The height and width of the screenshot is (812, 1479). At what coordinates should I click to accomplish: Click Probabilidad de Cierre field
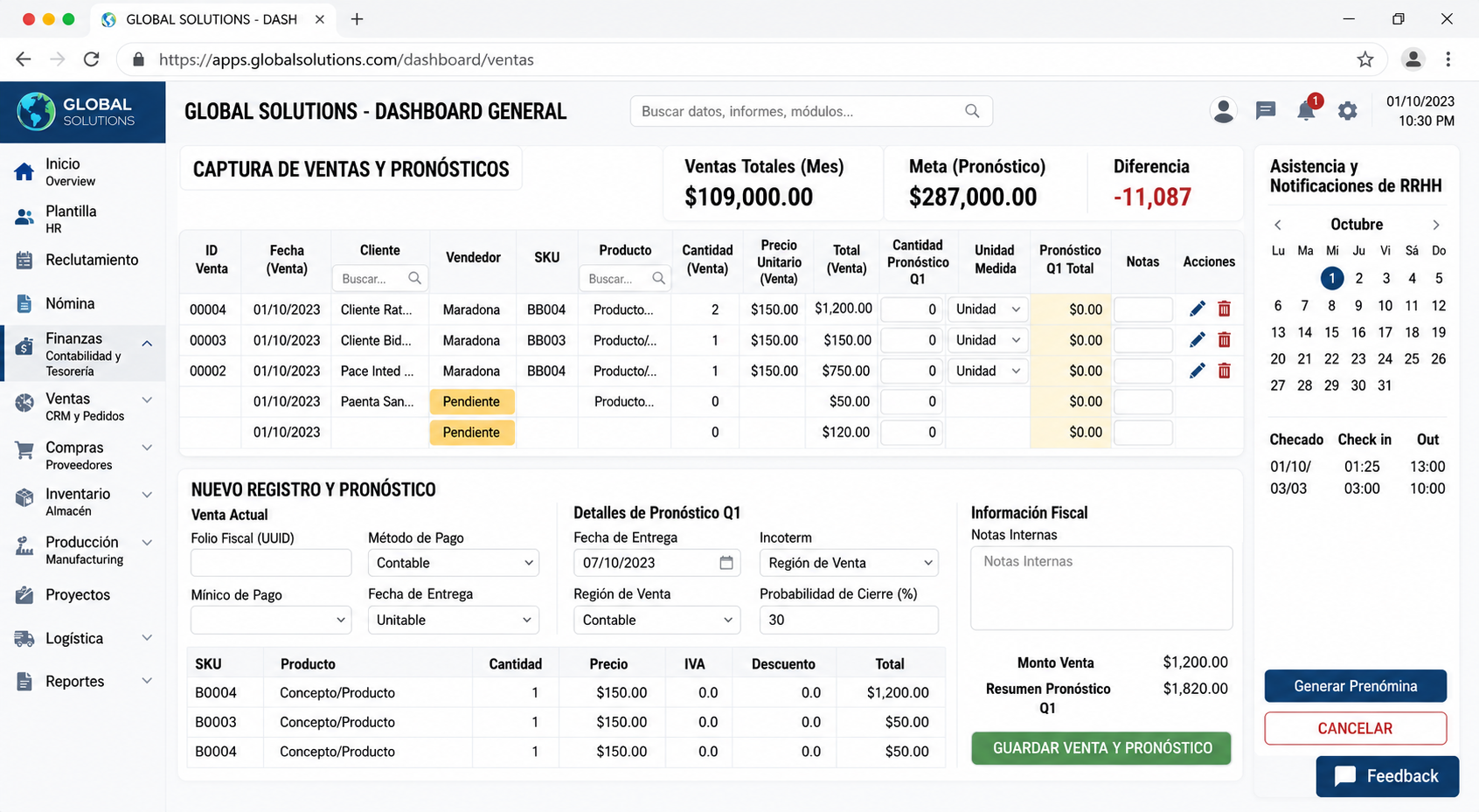[x=849, y=620]
